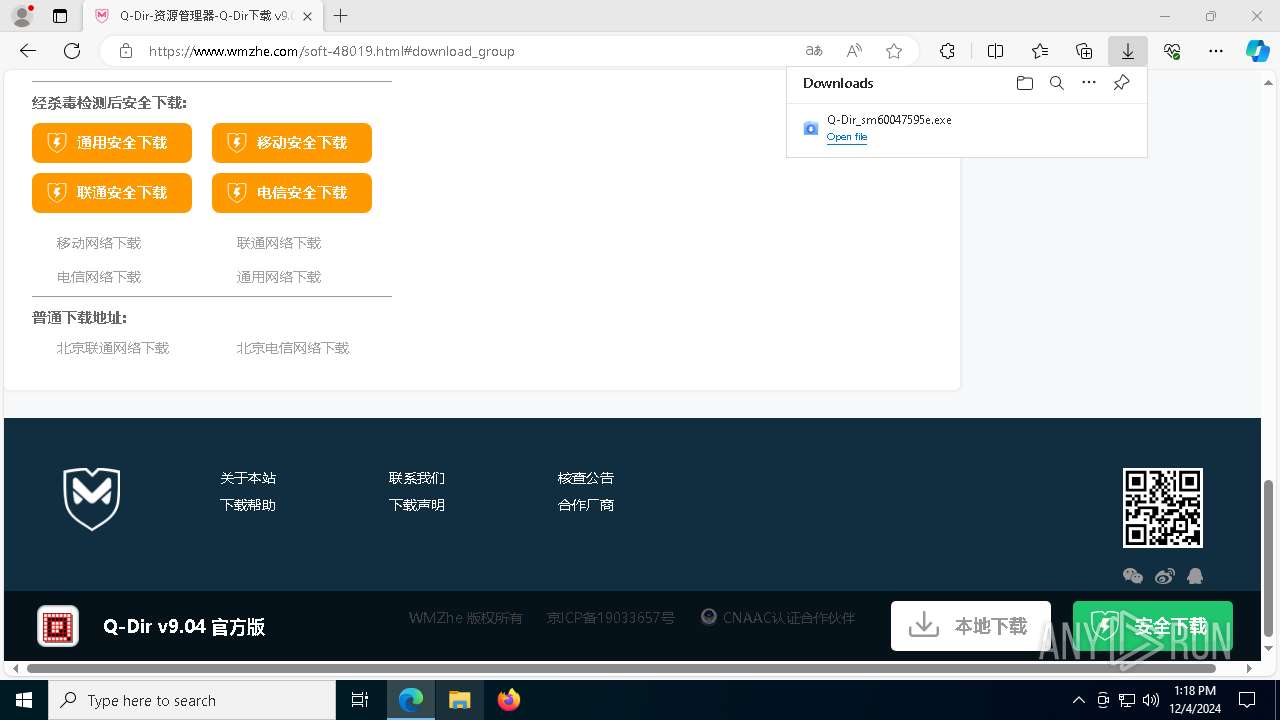Open file link for Q-Dir exe
Viewport: 1280px width, 720px height.
(847, 137)
